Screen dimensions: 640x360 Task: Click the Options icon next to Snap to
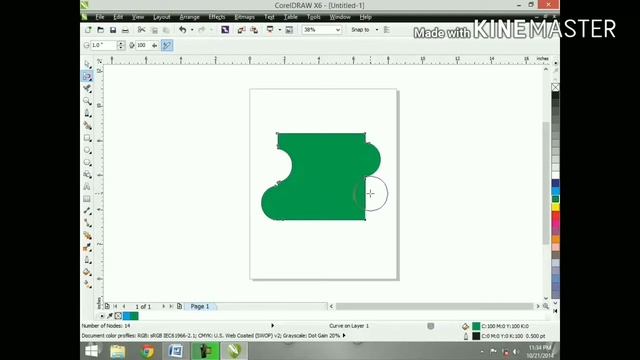point(387,30)
